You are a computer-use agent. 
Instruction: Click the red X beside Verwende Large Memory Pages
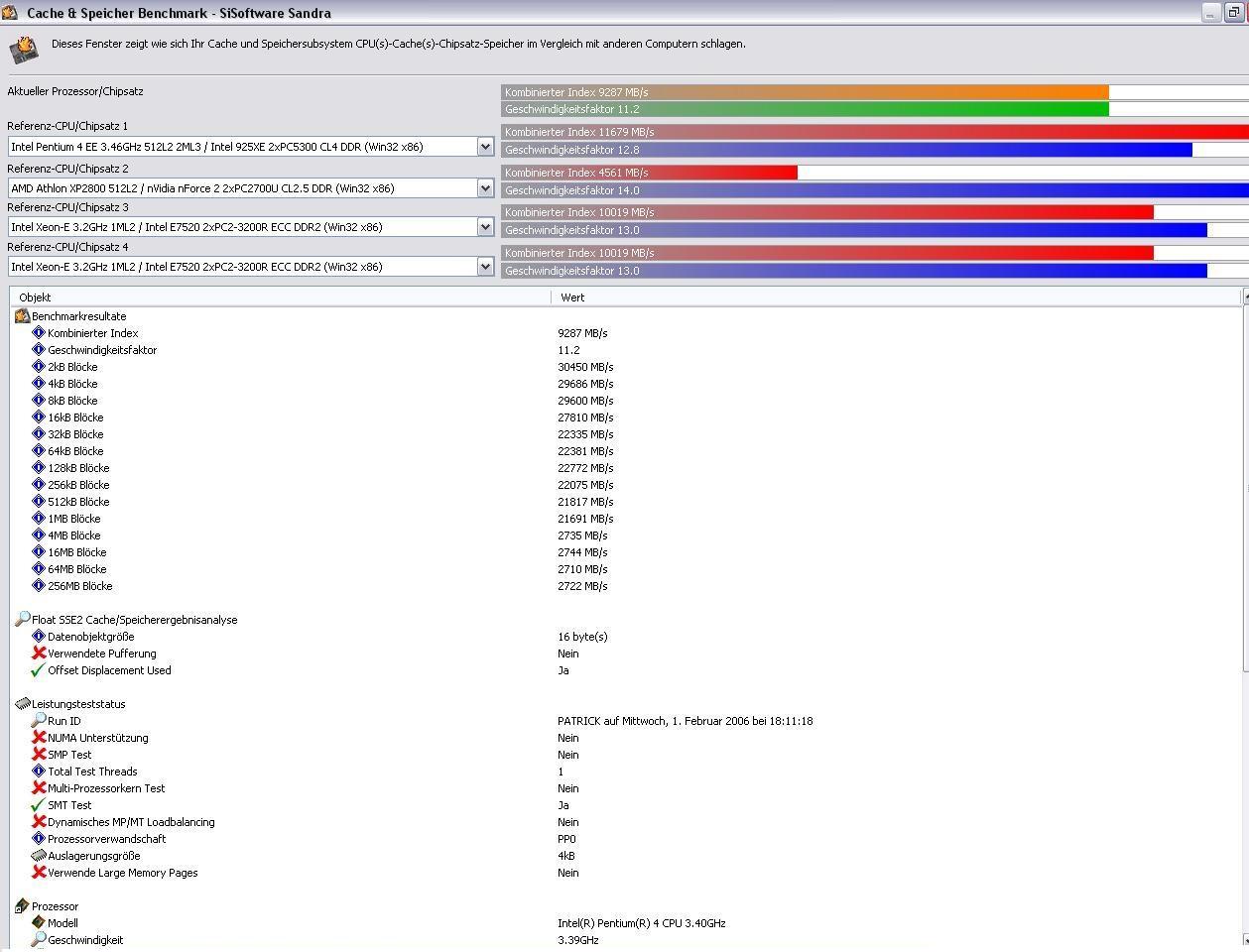tap(39, 873)
